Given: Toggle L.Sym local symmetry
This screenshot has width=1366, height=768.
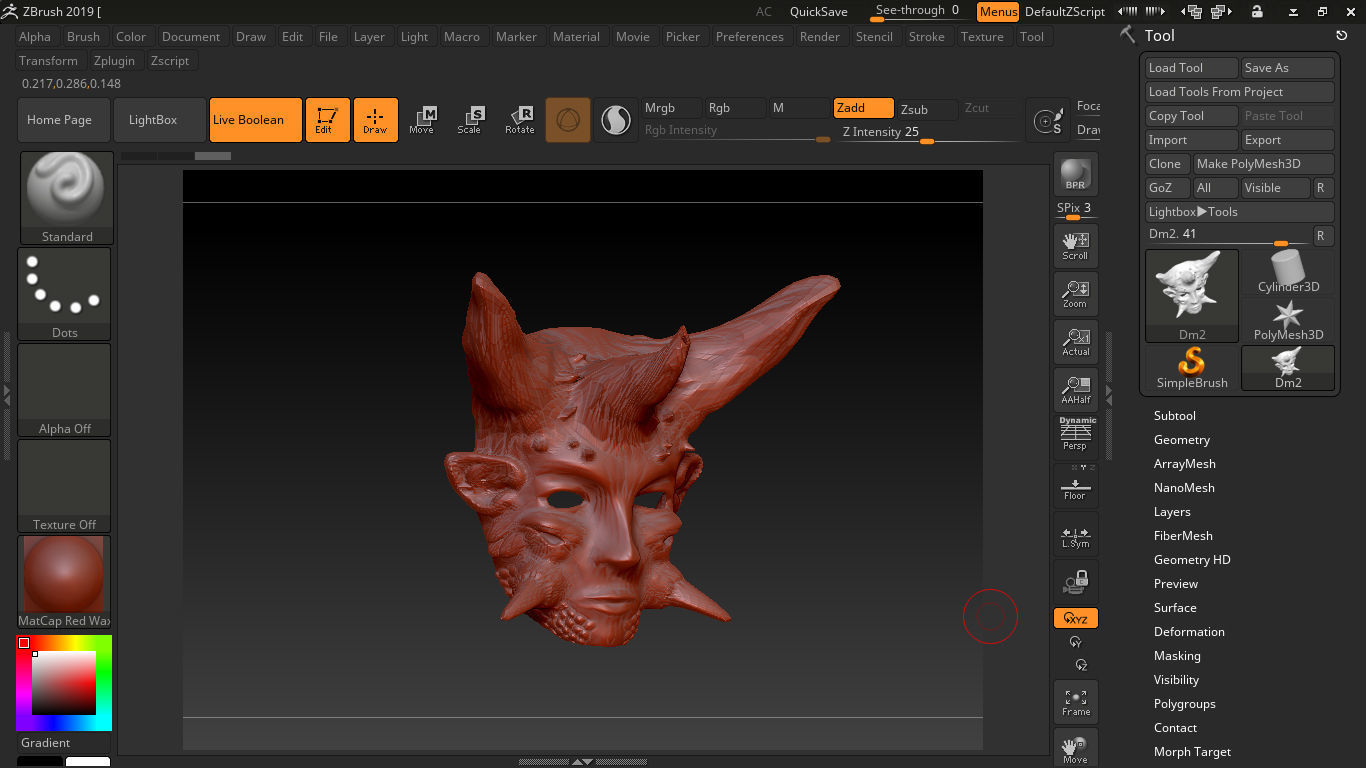Looking at the screenshot, I should click(x=1075, y=534).
